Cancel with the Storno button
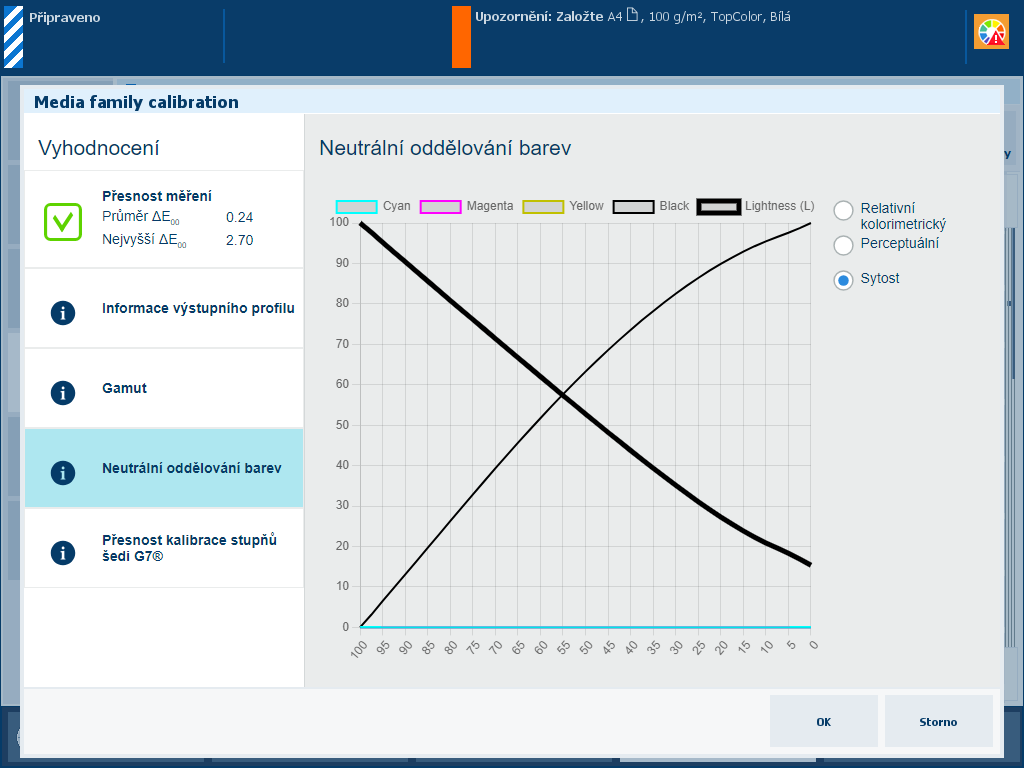The width and height of the screenshot is (1024, 768). (938, 721)
